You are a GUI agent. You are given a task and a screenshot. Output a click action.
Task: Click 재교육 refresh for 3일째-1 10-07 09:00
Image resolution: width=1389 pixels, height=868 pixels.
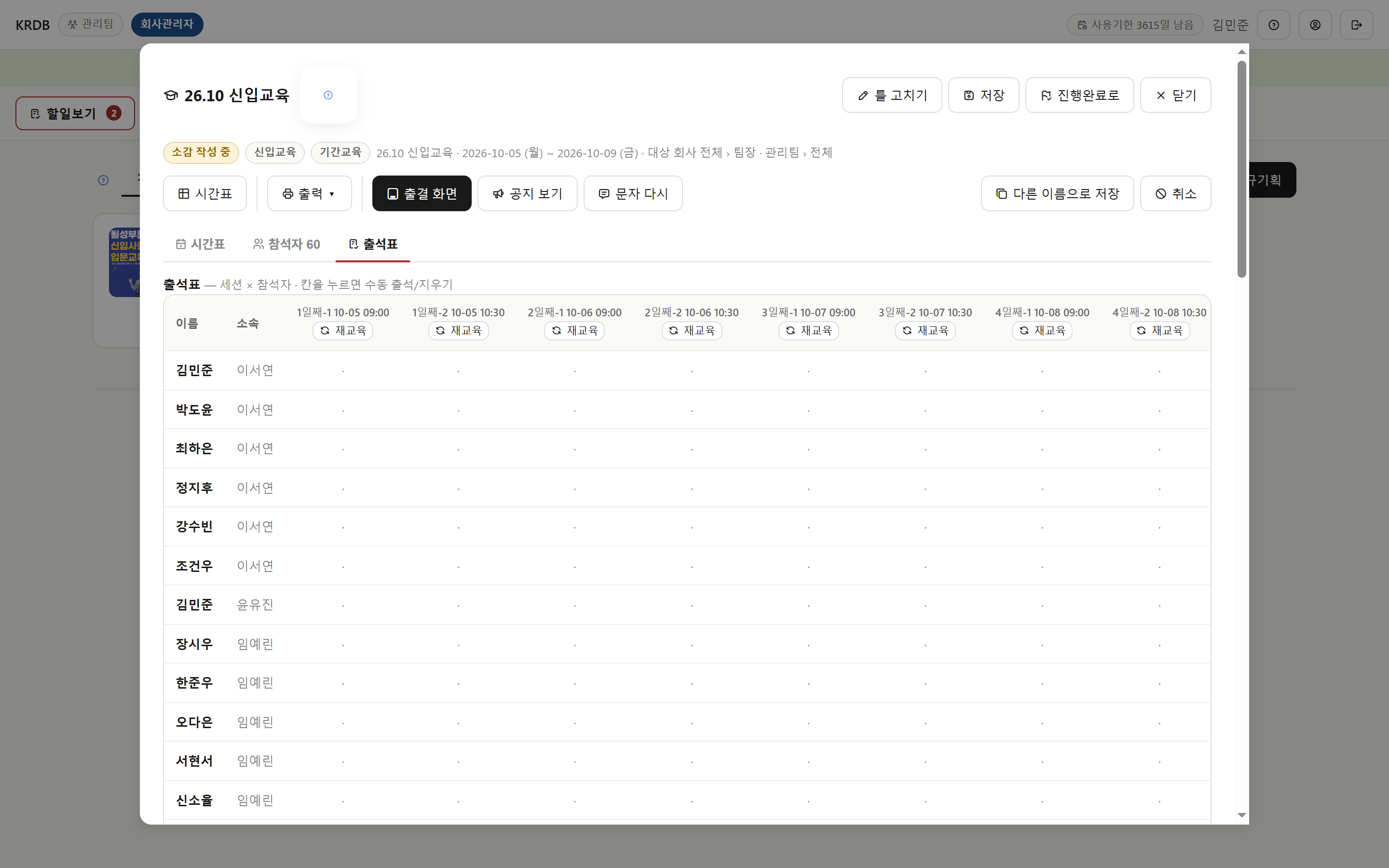pyautogui.click(x=809, y=331)
